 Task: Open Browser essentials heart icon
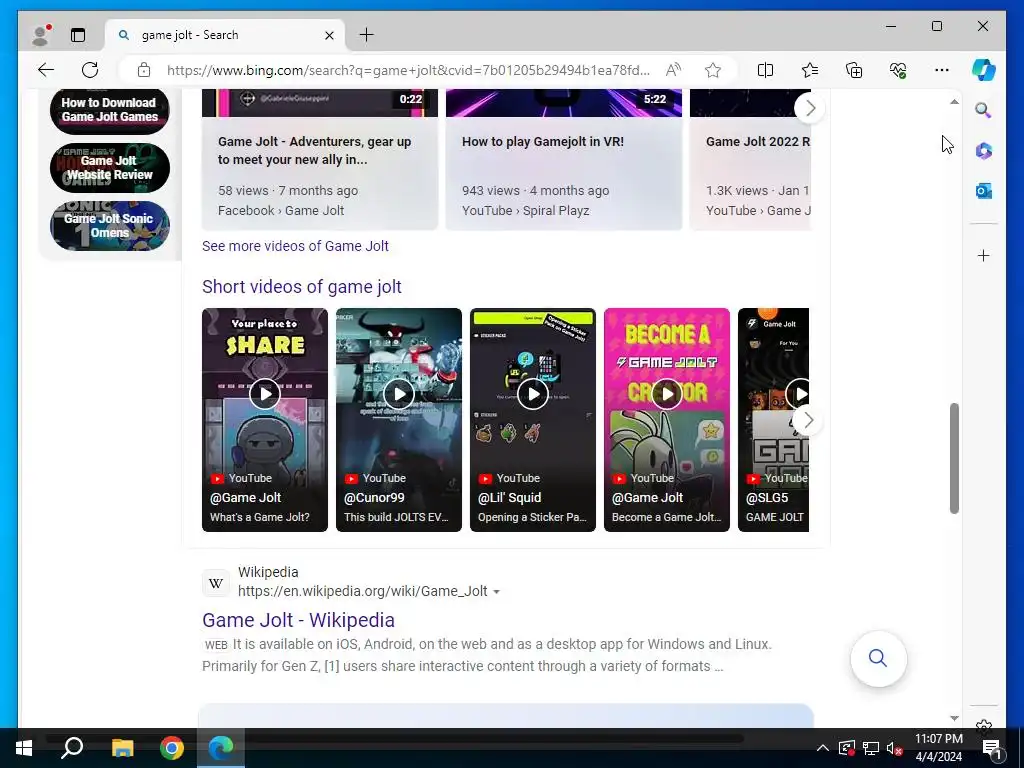coord(898,70)
